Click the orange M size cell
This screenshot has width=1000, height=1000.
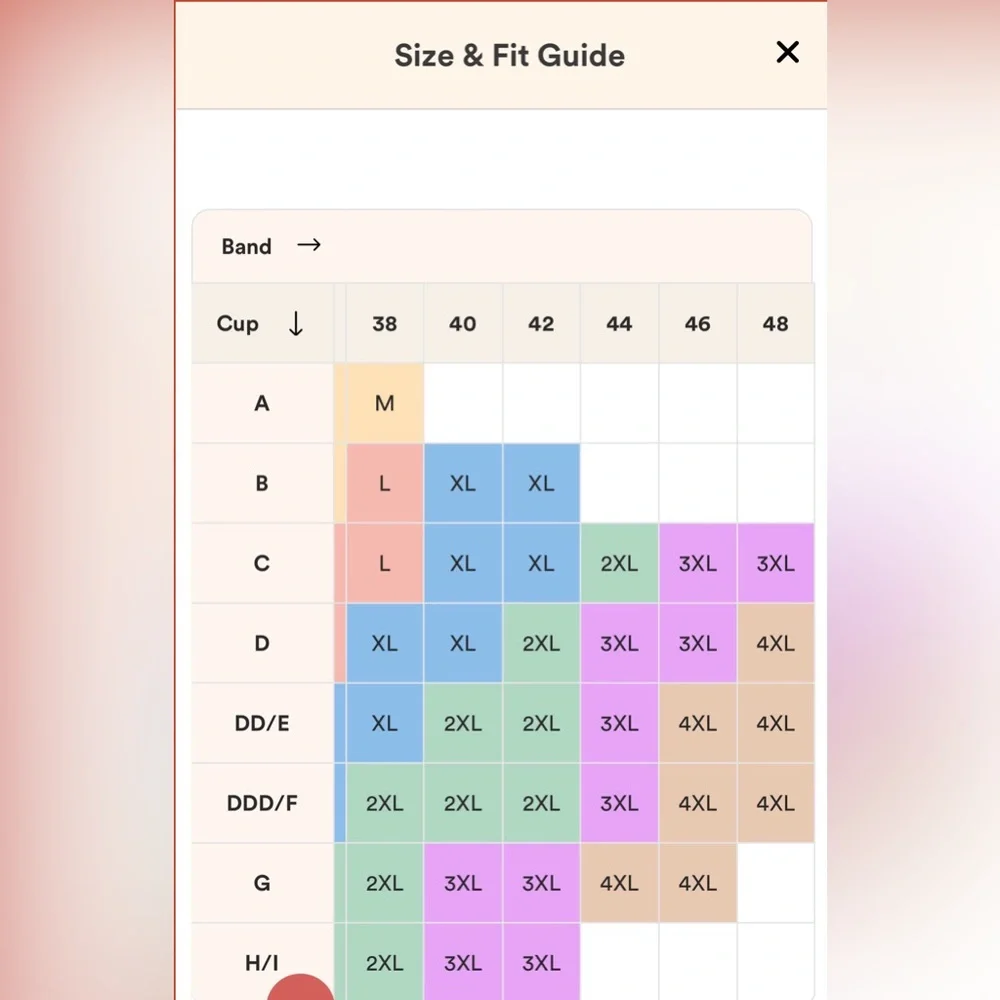pos(385,403)
